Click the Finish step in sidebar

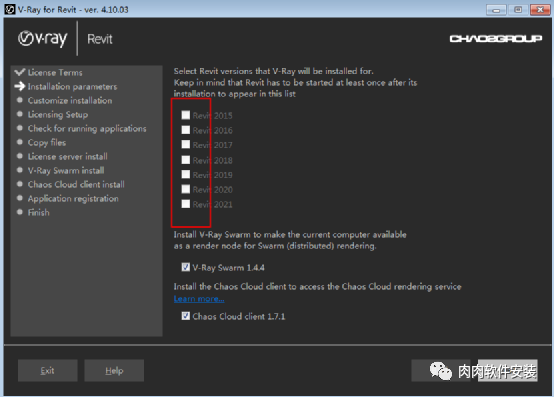[x=39, y=212]
